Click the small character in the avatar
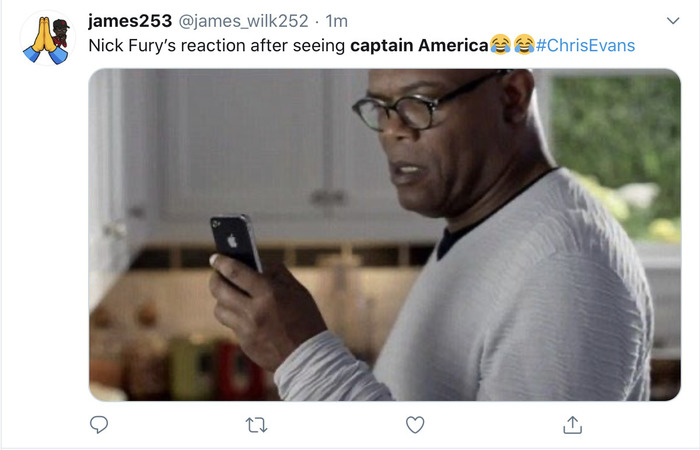The height and width of the screenshot is (450, 700). (60, 33)
